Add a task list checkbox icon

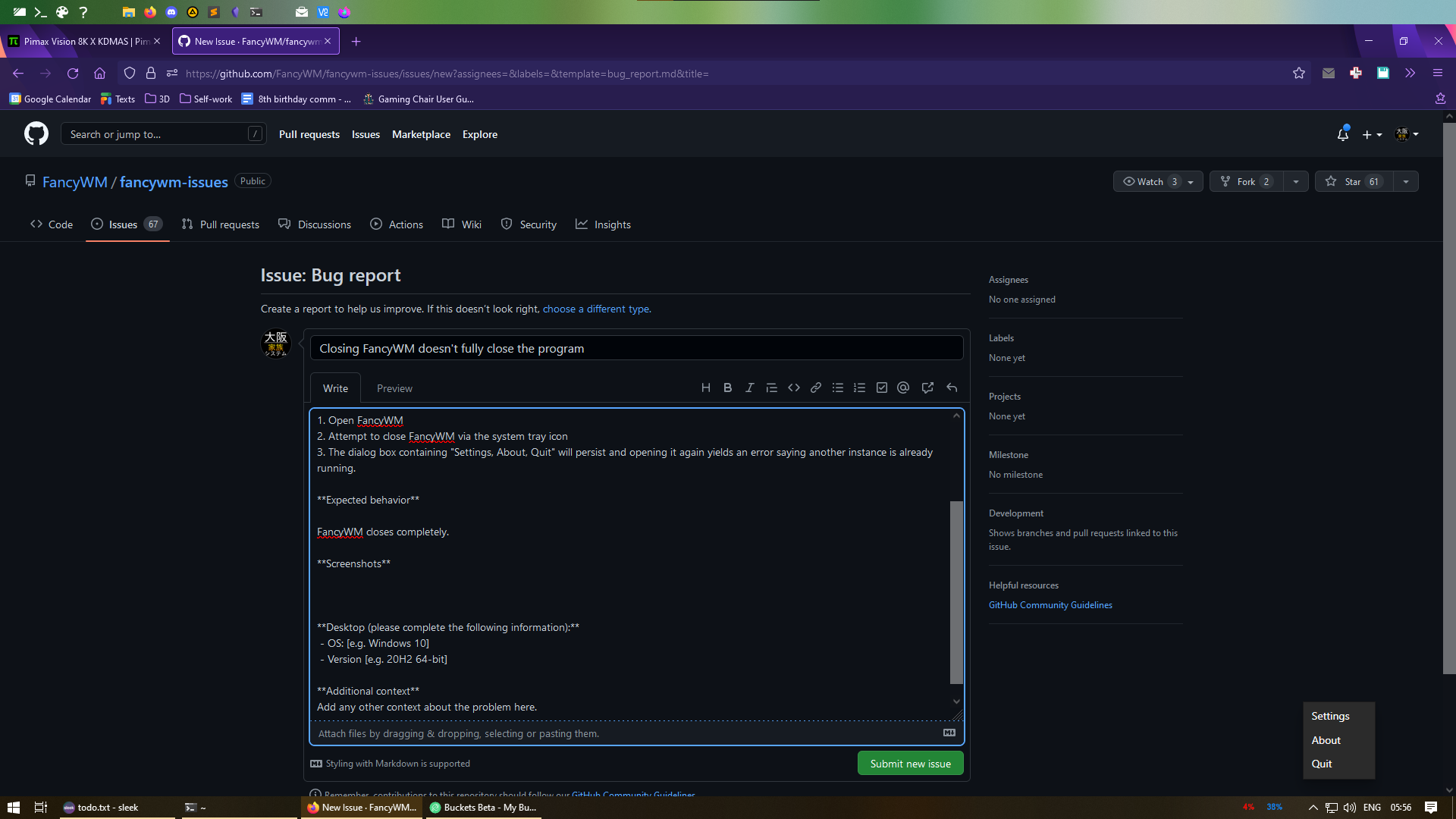coord(881,388)
